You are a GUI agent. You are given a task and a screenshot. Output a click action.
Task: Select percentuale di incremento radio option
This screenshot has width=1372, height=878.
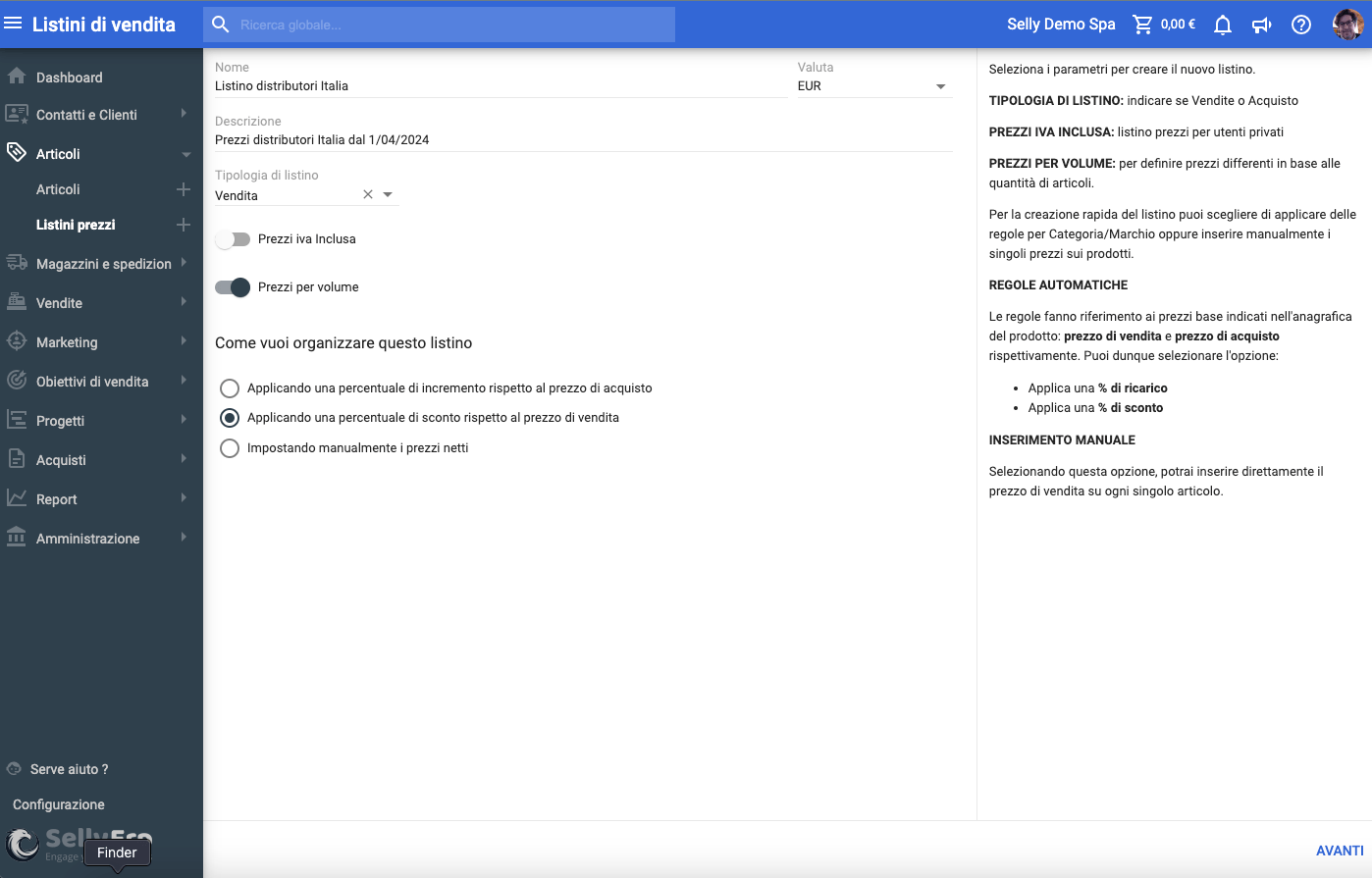(230, 388)
